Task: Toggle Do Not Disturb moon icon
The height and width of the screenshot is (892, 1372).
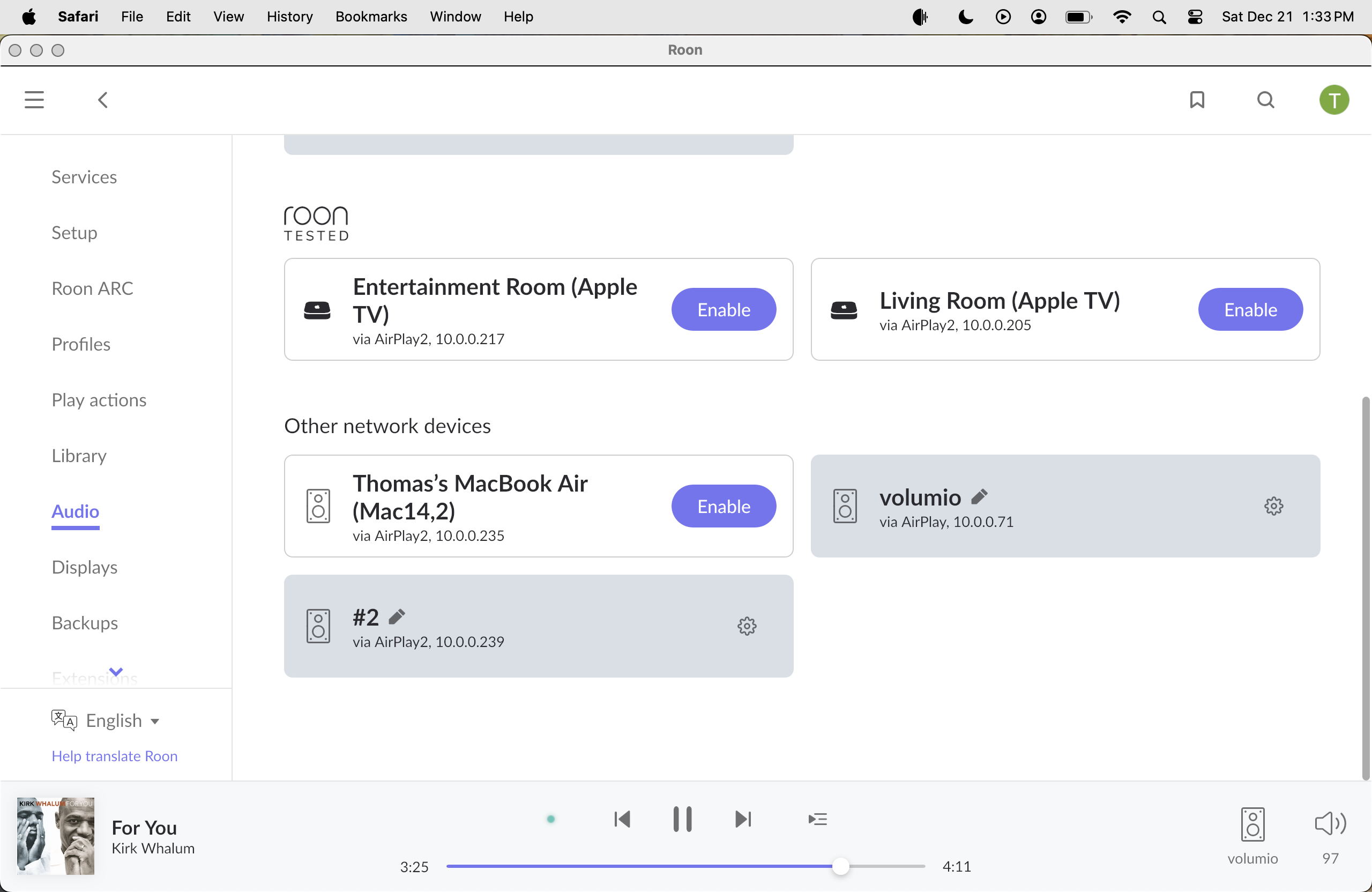Action: click(x=965, y=17)
